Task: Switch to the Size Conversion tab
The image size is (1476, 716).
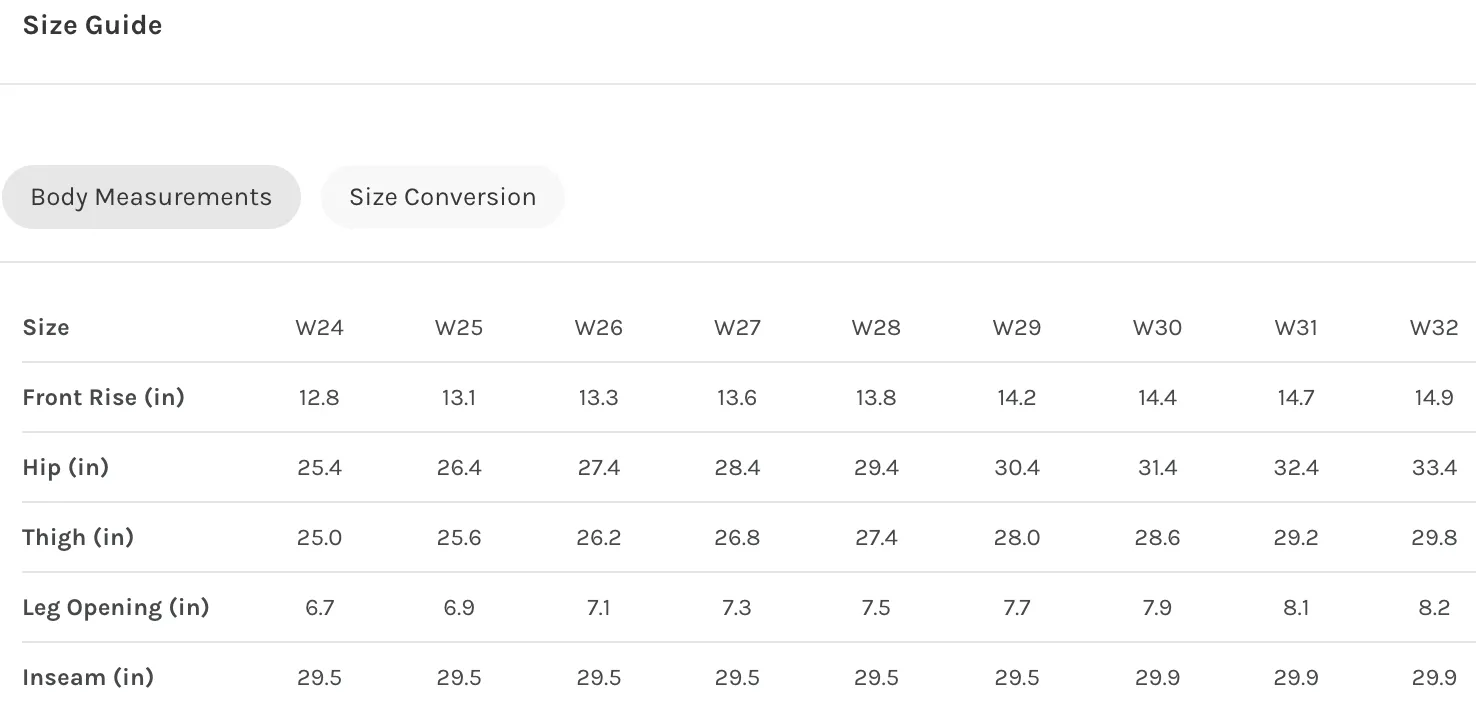Action: (442, 197)
